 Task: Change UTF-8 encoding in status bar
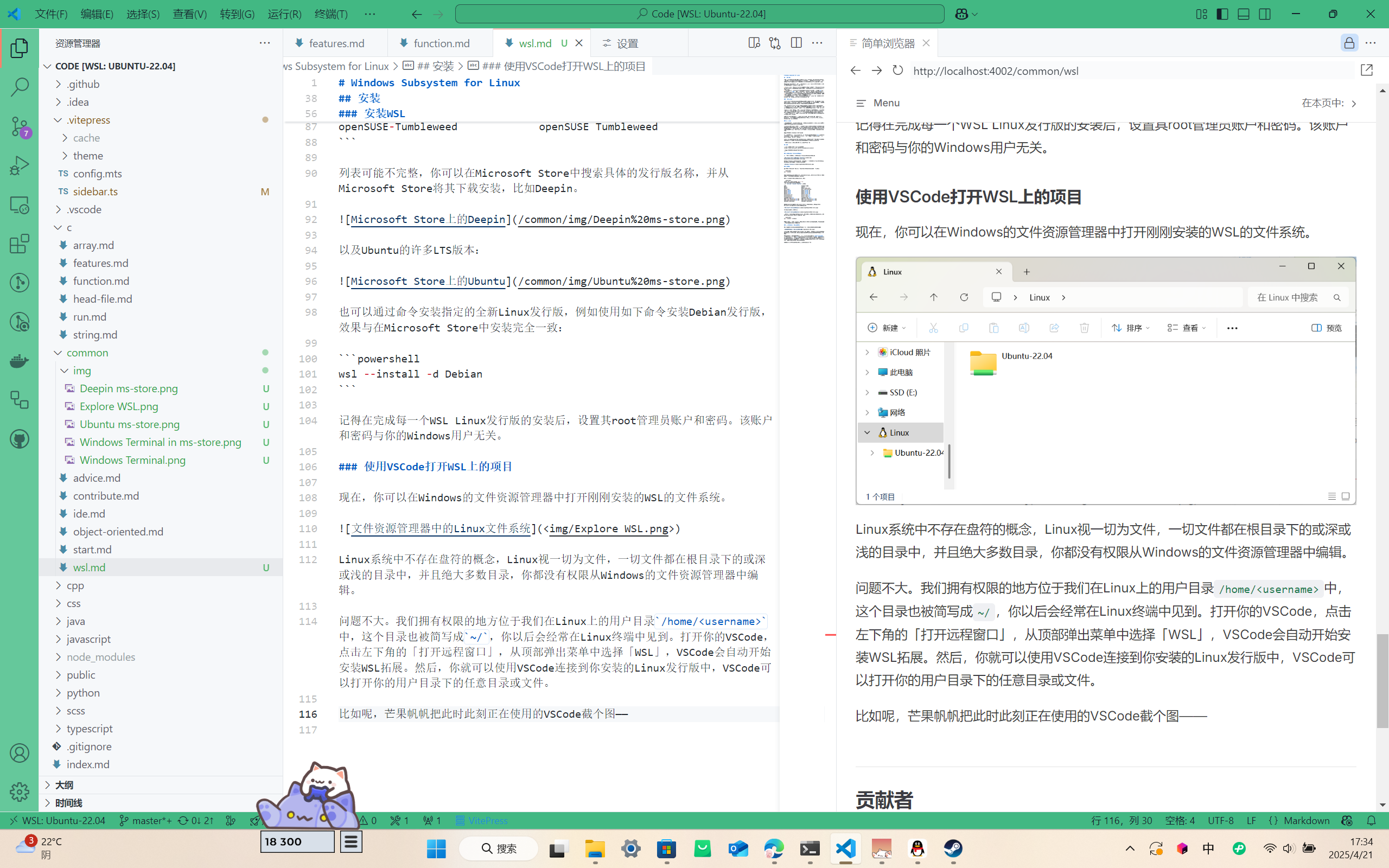coord(1221,820)
